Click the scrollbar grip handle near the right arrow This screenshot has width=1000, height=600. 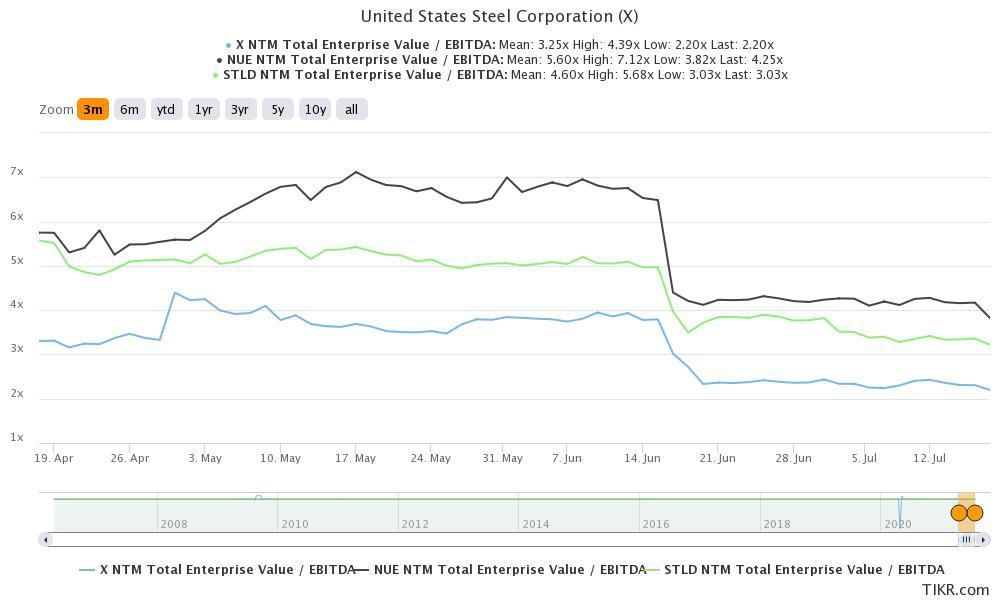pyautogui.click(x=967, y=539)
